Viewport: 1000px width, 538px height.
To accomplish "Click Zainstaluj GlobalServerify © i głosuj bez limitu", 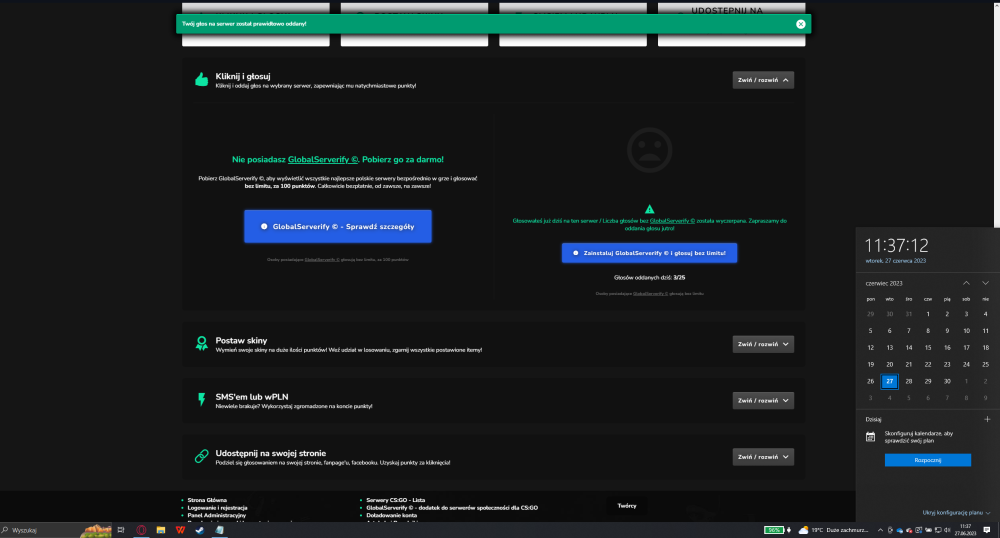I will 649,253.
